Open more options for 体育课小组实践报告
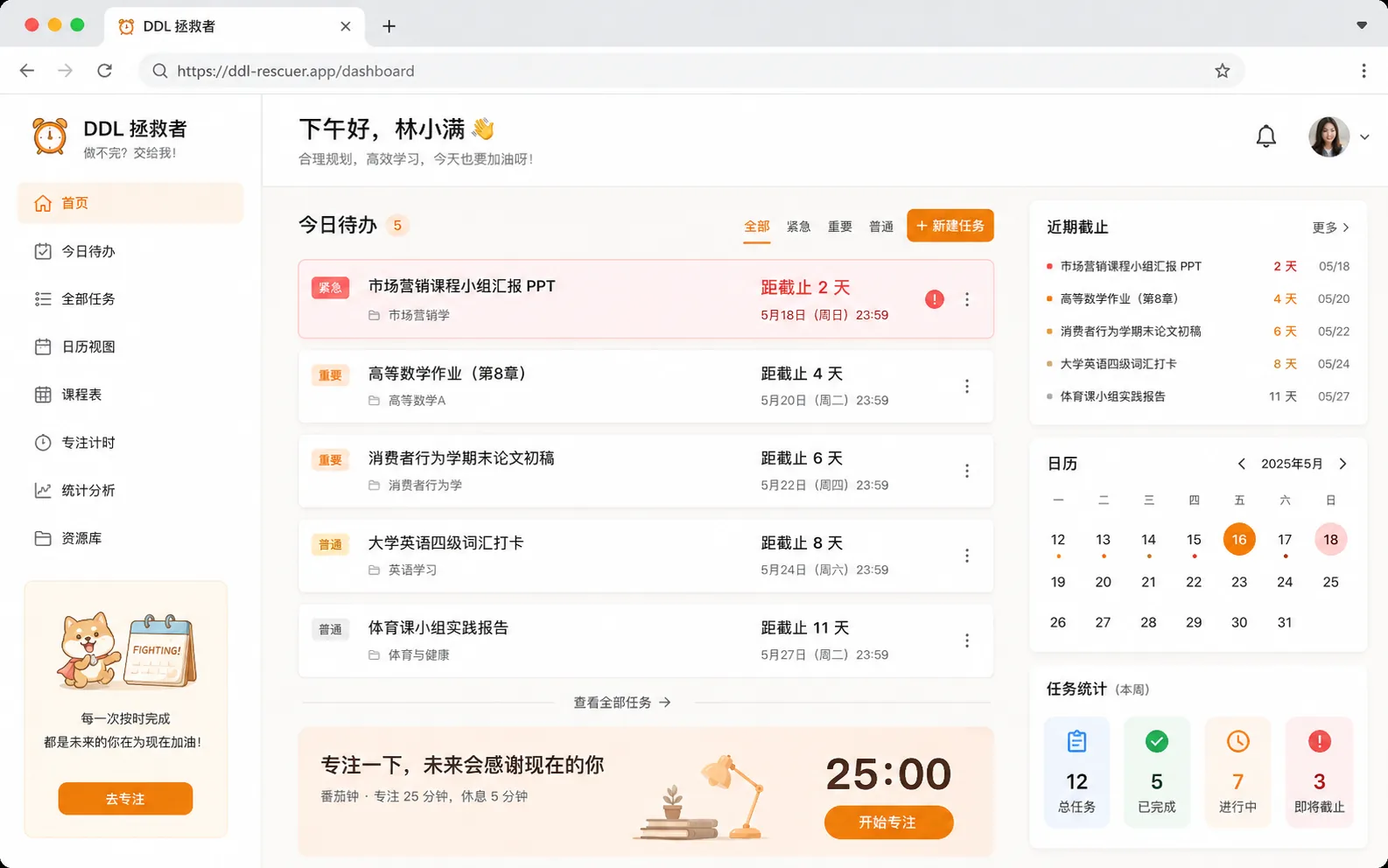Viewport: 1388px width, 868px height. pyautogui.click(x=967, y=640)
